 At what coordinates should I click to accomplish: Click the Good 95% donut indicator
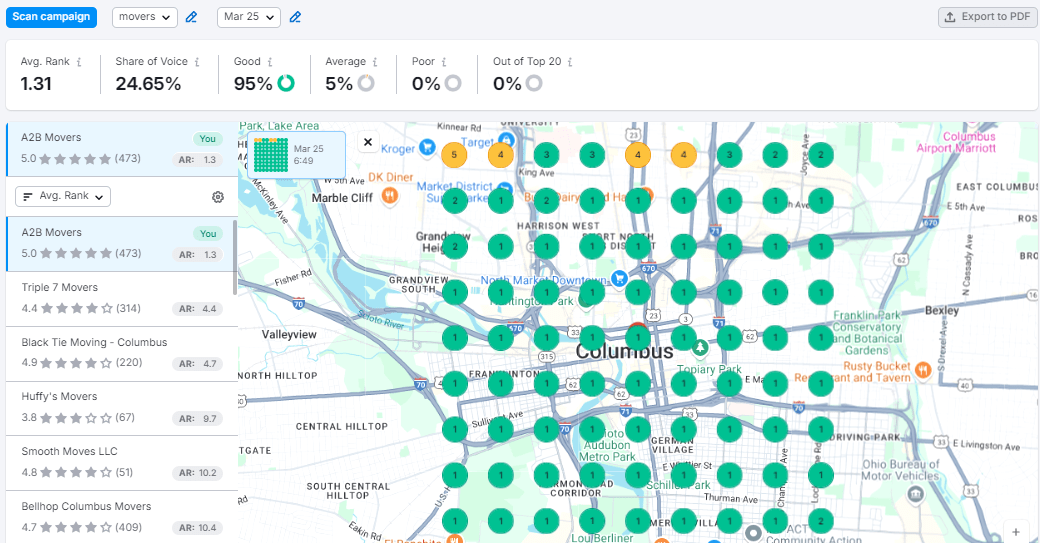(286, 83)
